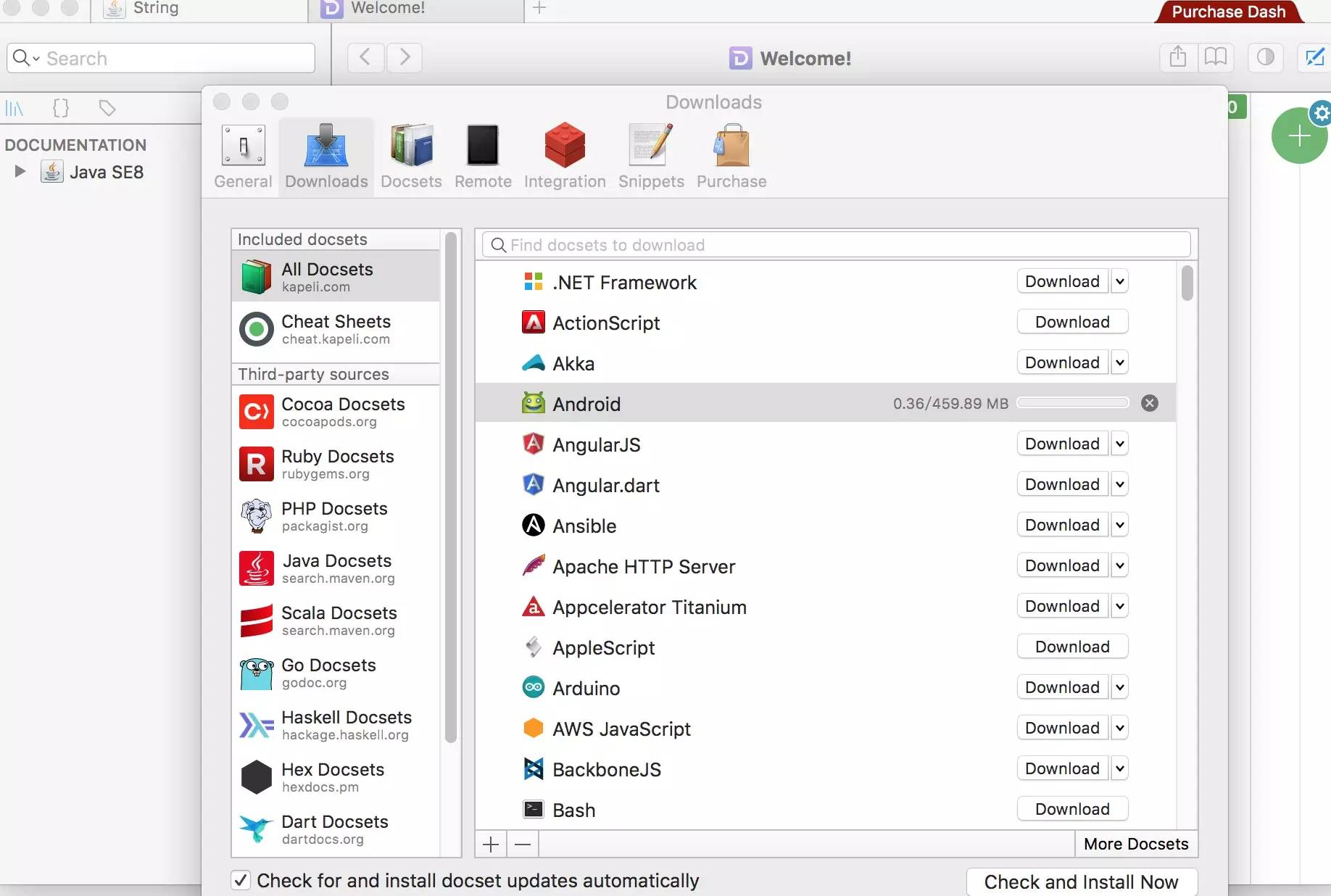Screen dimensions: 1331x896
Task: Open version dropdown for Akka
Action: [1120, 362]
